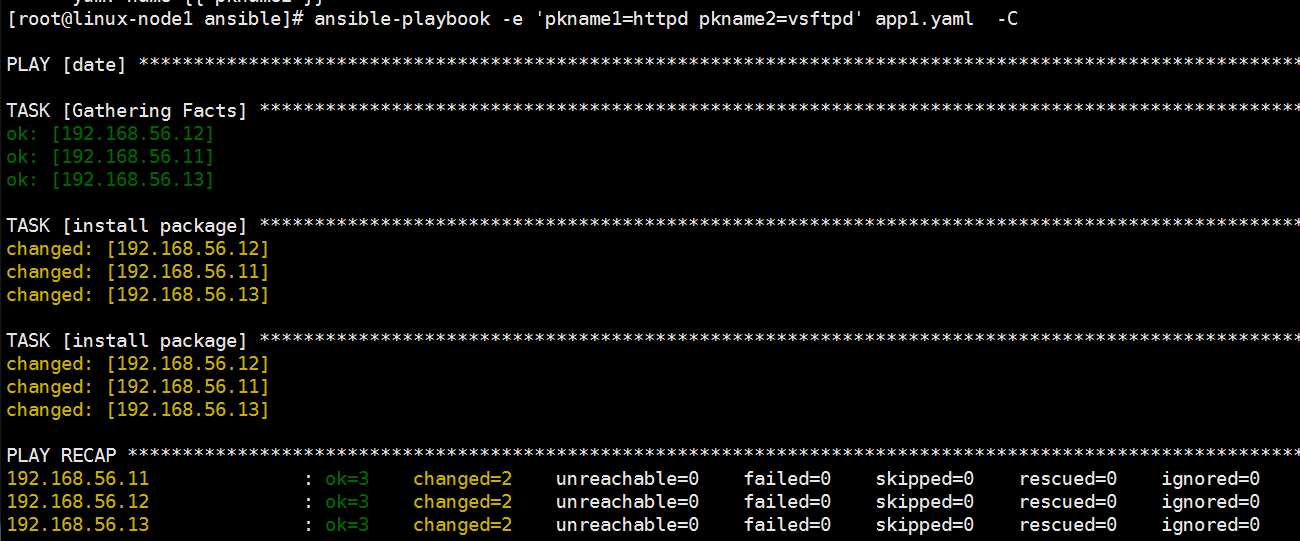
Task: Click skipped=0 in the 192.168.56.12 recap
Action: click(925, 502)
